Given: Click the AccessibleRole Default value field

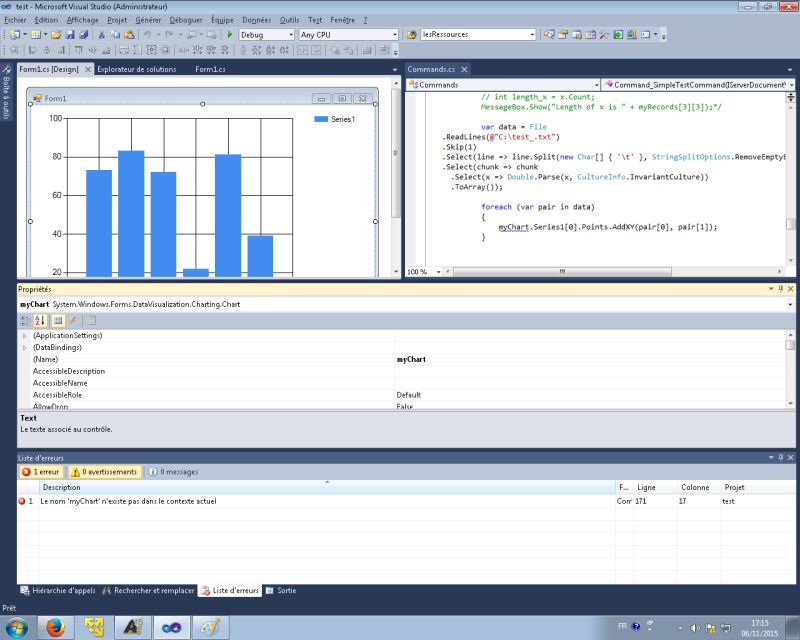Looking at the screenshot, I should coord(589,395).
